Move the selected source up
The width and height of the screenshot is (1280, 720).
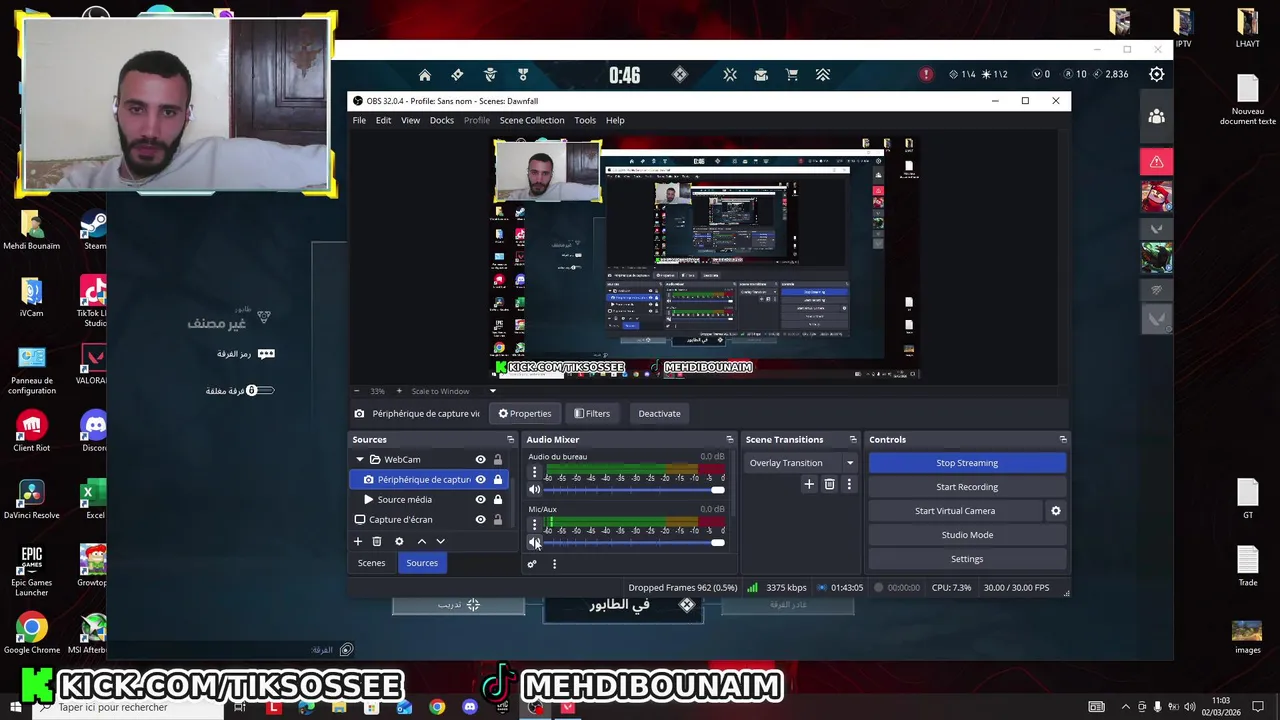(x=421, y=541)
